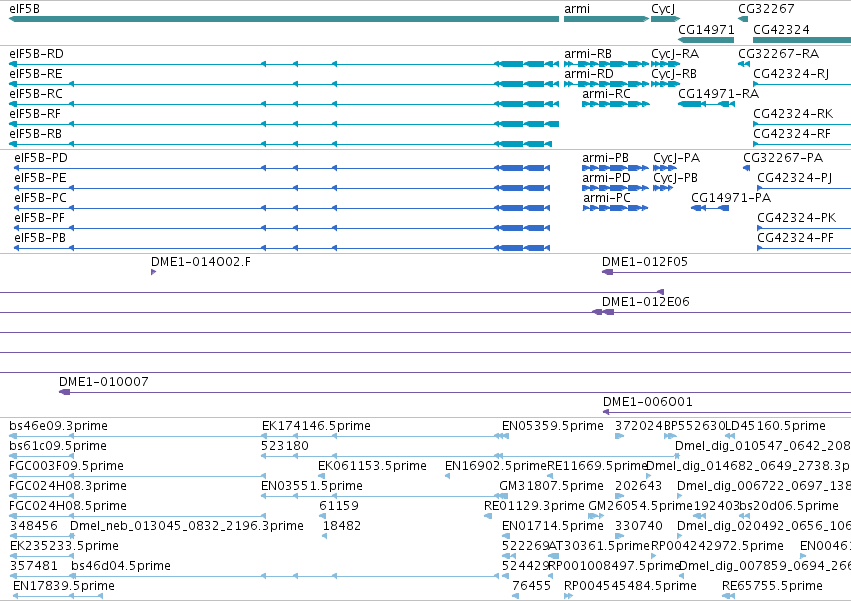851x601 pixels.
Task: Select protein eIF5B-PD
Action: [282, 168]
